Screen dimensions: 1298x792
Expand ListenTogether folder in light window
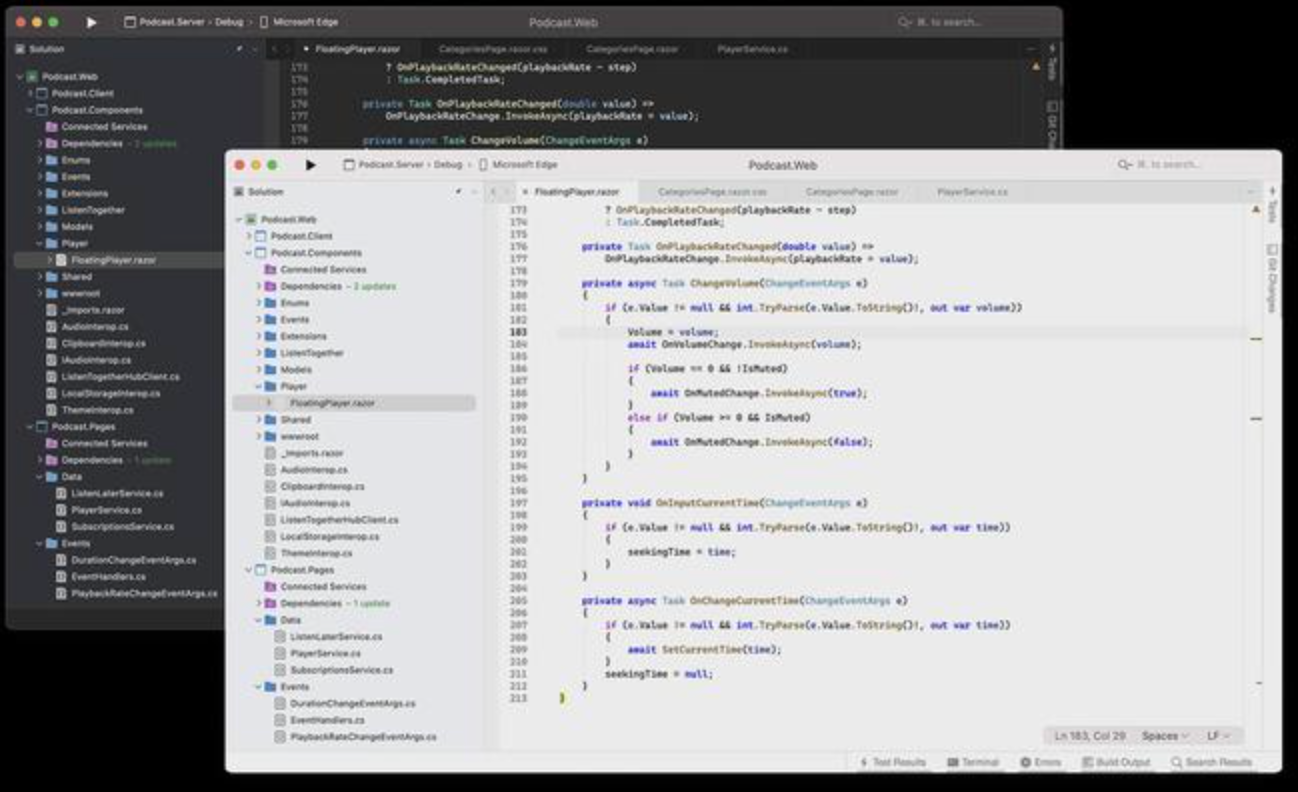(257, 353)
